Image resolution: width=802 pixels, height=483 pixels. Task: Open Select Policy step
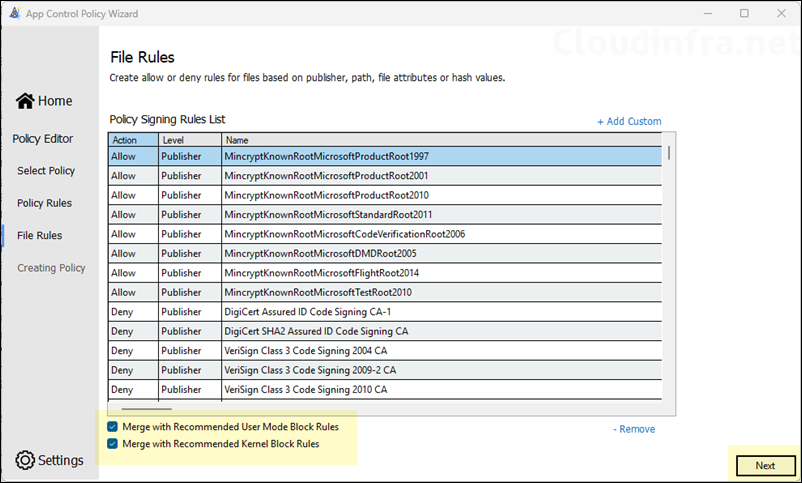(x=46, y=171)
